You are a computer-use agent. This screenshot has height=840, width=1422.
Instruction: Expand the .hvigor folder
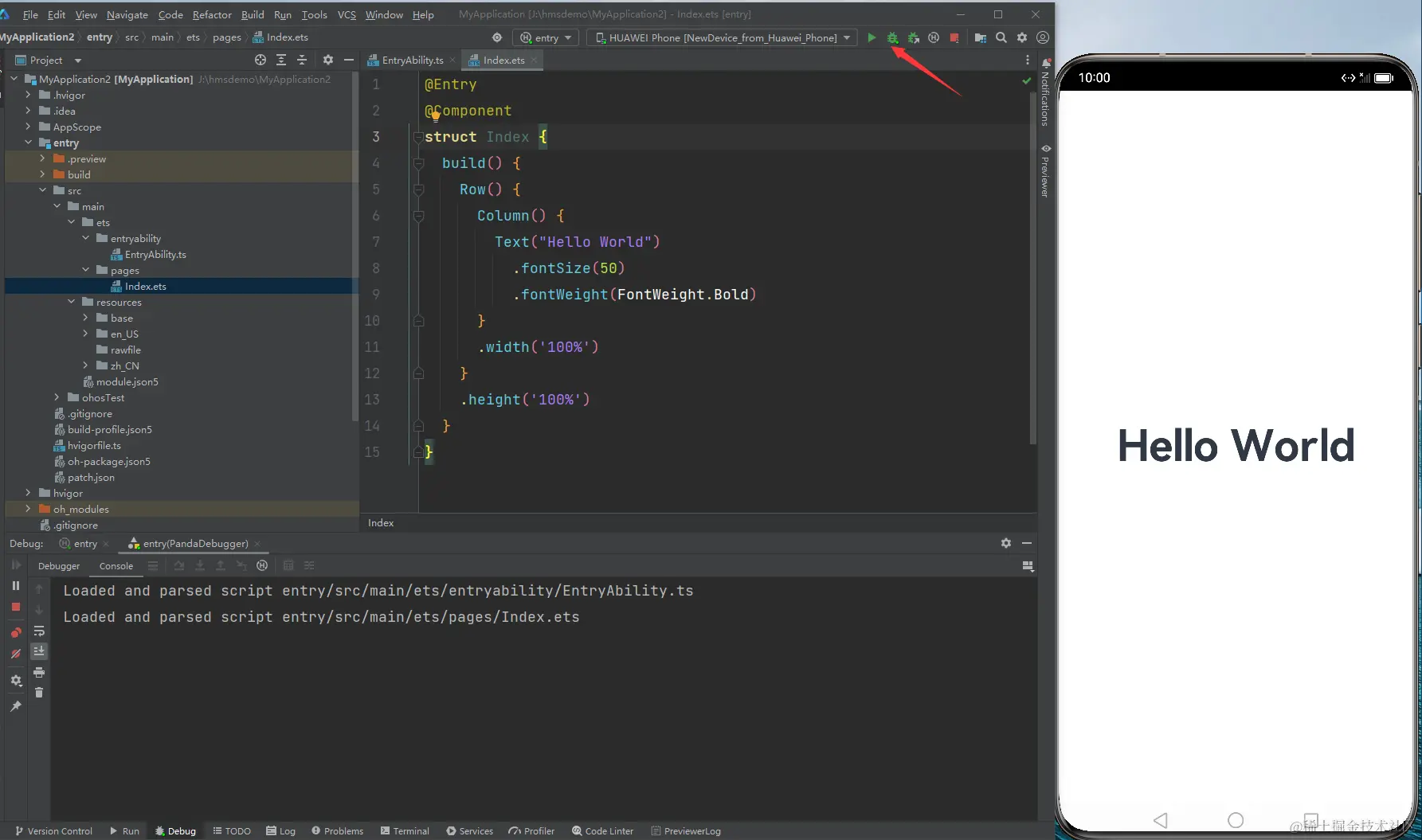29,95
